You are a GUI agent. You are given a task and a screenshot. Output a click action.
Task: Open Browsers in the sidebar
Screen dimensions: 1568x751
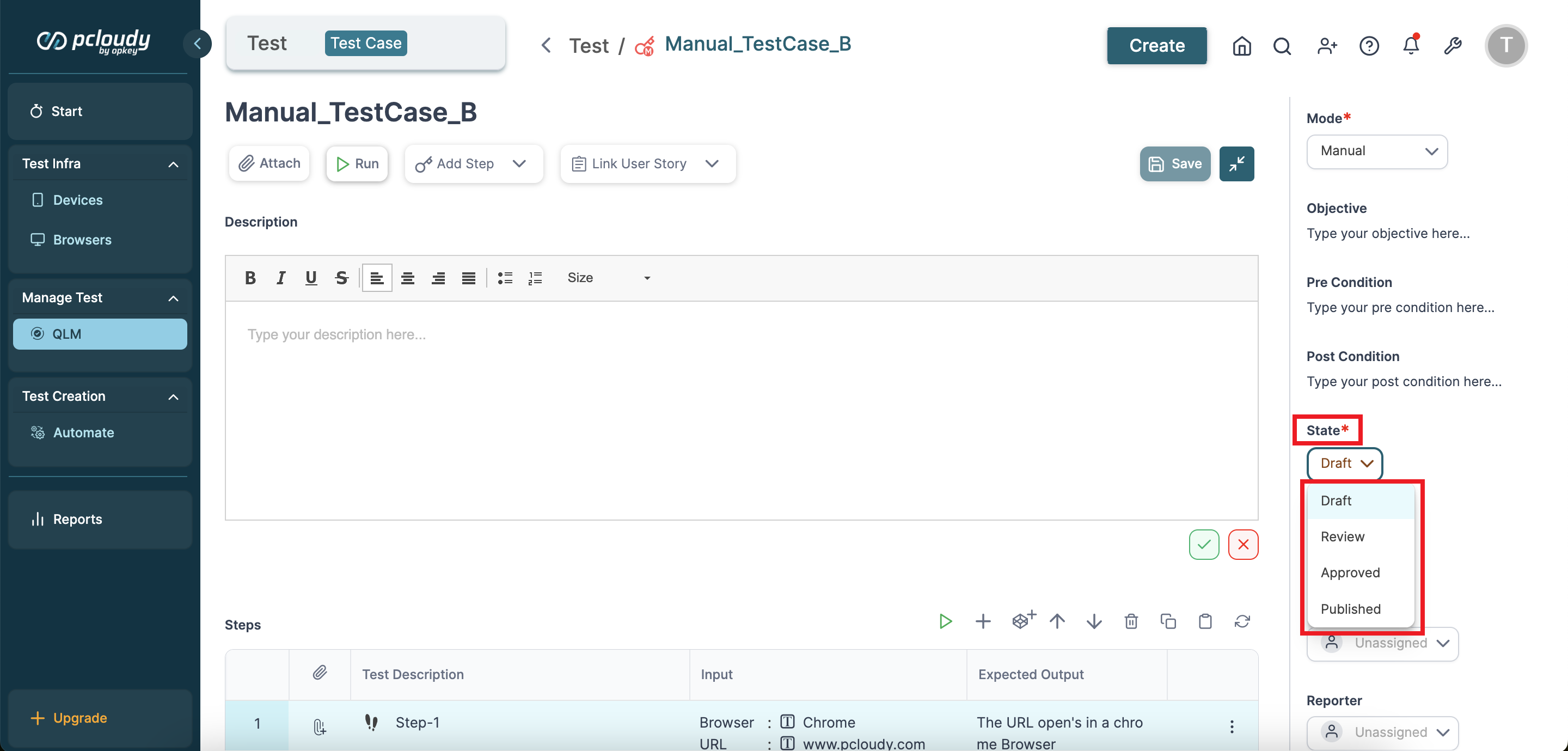point(100,240)
